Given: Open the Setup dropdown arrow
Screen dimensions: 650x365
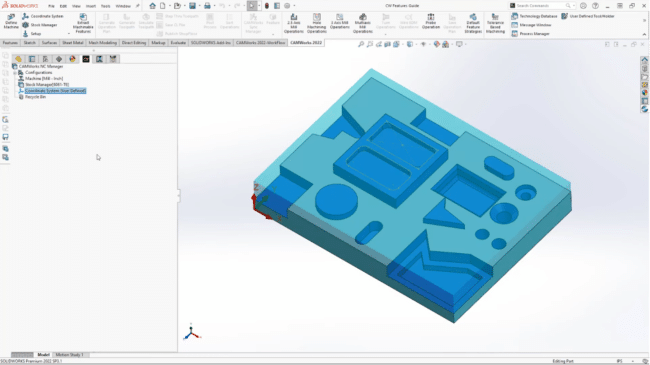Looking at the screenshot, I should (x=68, y=34).
